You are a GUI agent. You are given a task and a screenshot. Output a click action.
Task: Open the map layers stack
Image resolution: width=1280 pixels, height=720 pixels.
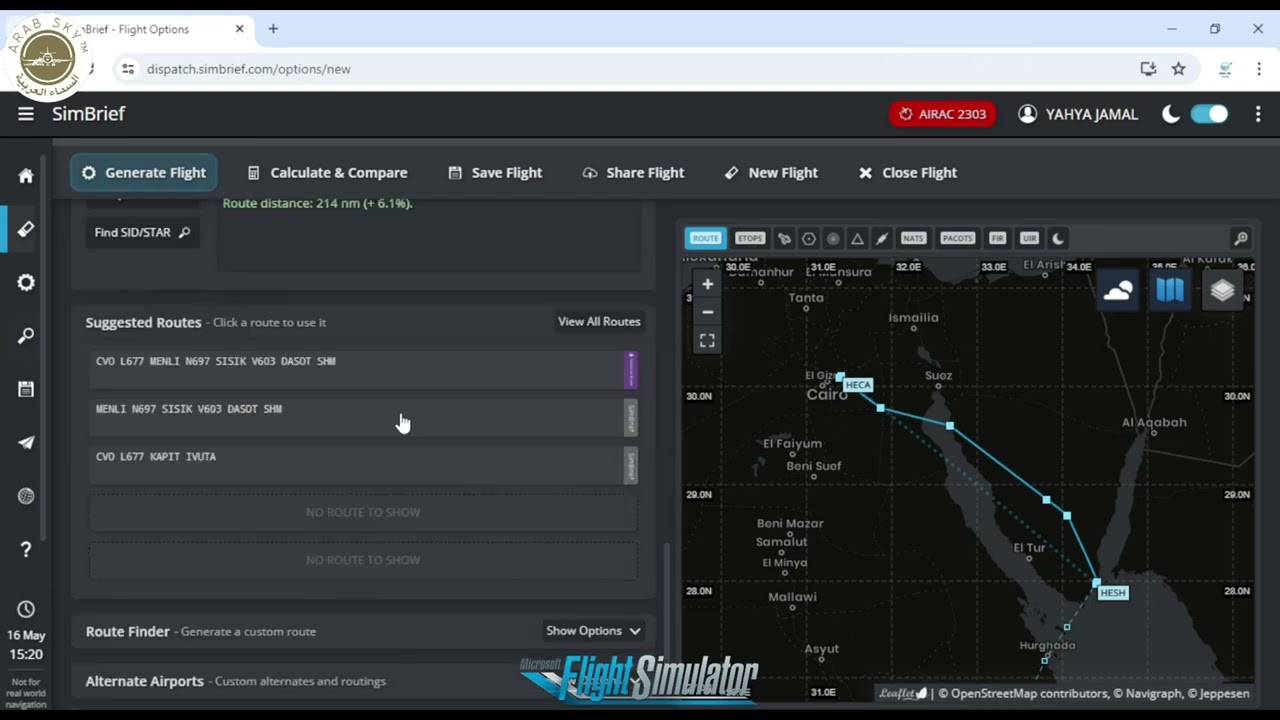pos(1222,290)
